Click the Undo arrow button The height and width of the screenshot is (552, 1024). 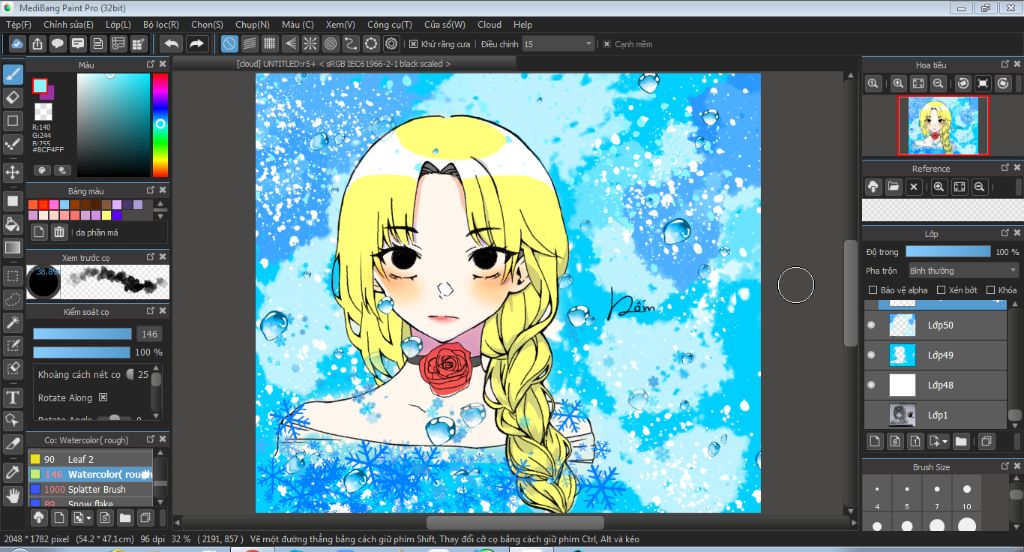[x=171, y=44]
